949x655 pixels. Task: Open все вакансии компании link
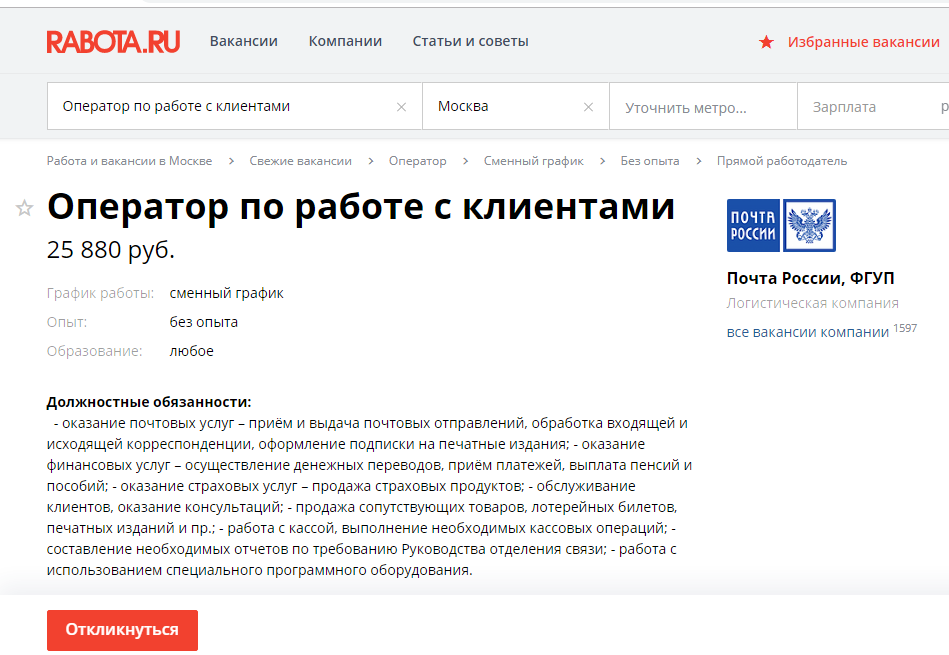[808, 330]
